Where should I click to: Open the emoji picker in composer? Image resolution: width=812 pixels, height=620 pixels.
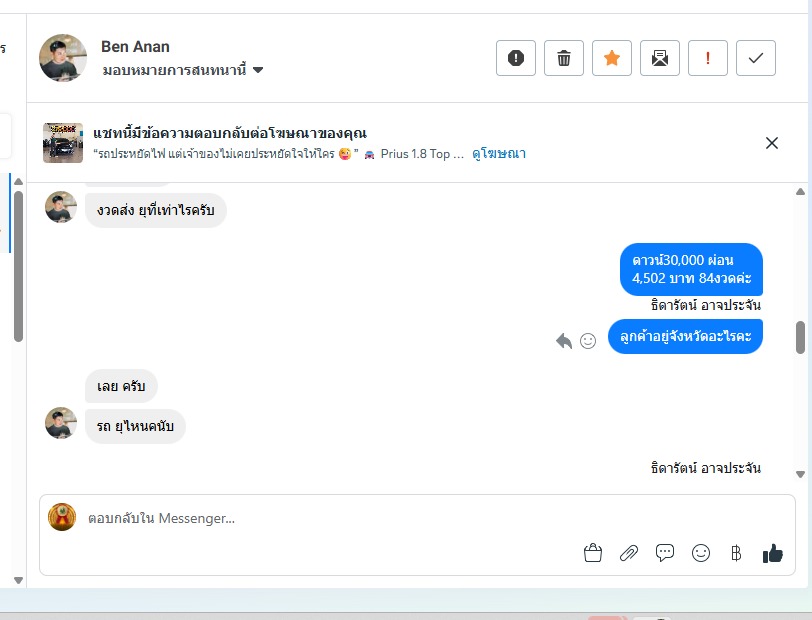pyautogui.click(x=701, y=553)
